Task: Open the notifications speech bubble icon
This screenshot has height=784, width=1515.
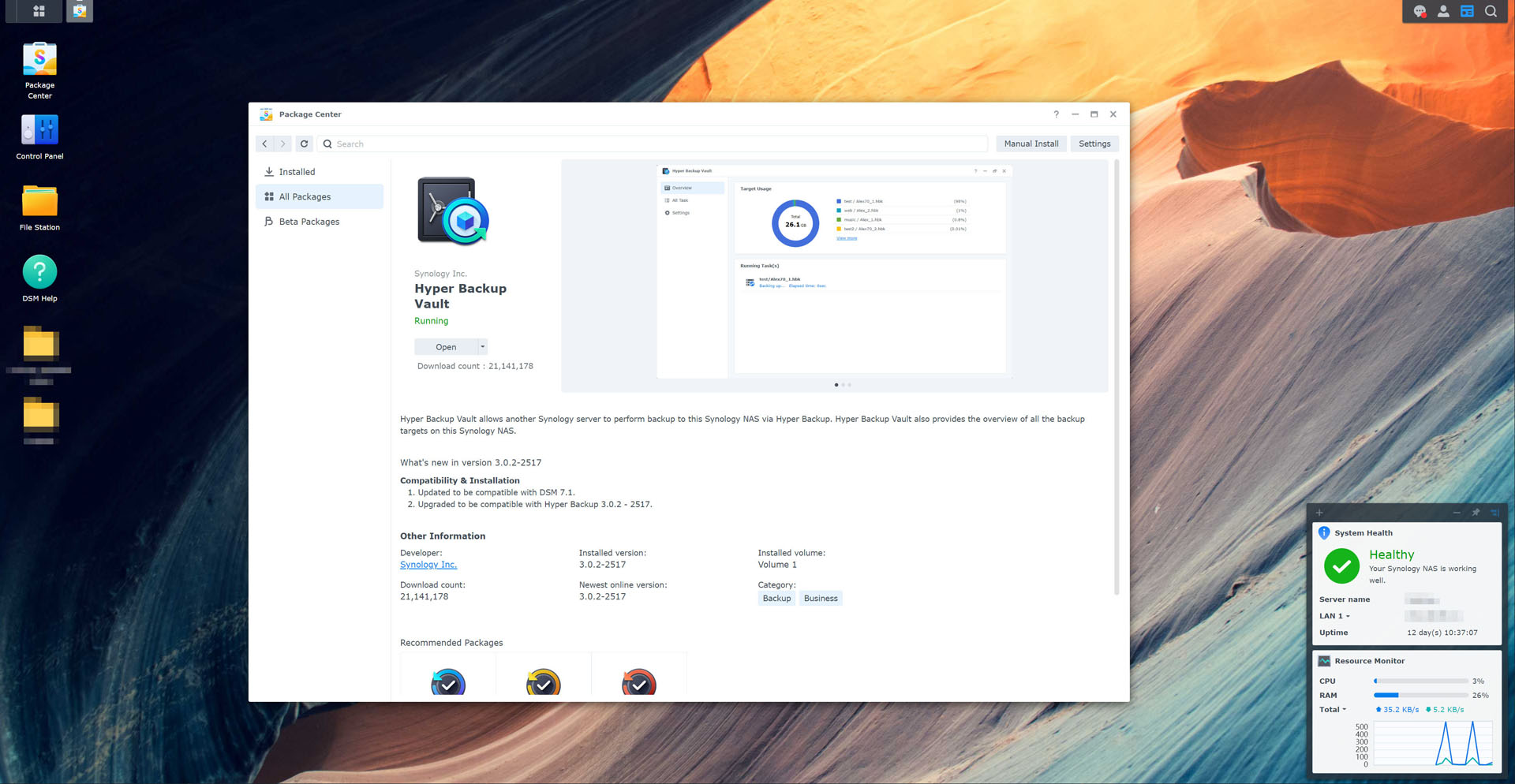Action: 1420,11
